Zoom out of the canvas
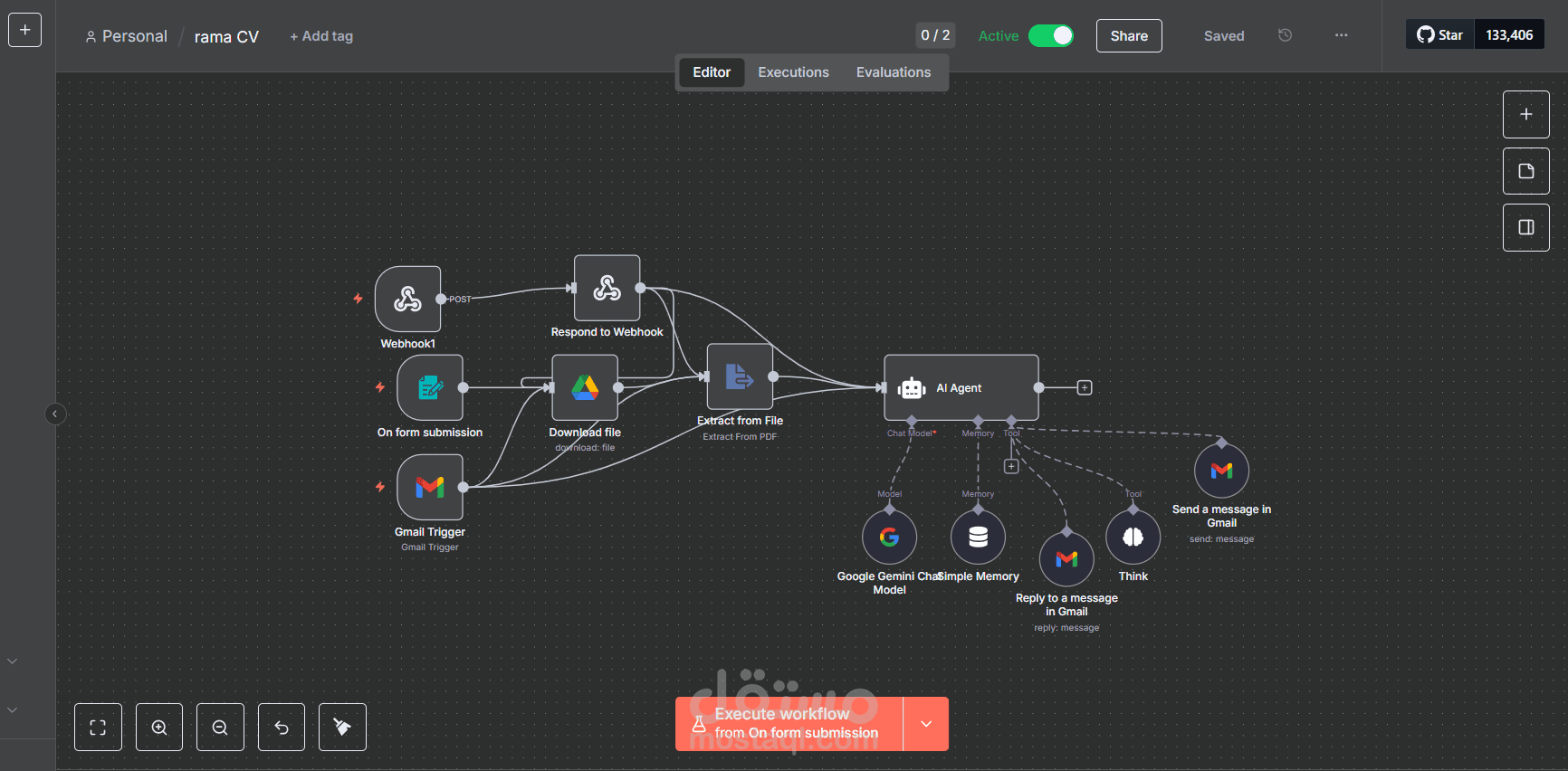The width and height of the screenshot is (1568, 771). coord(220,727)
